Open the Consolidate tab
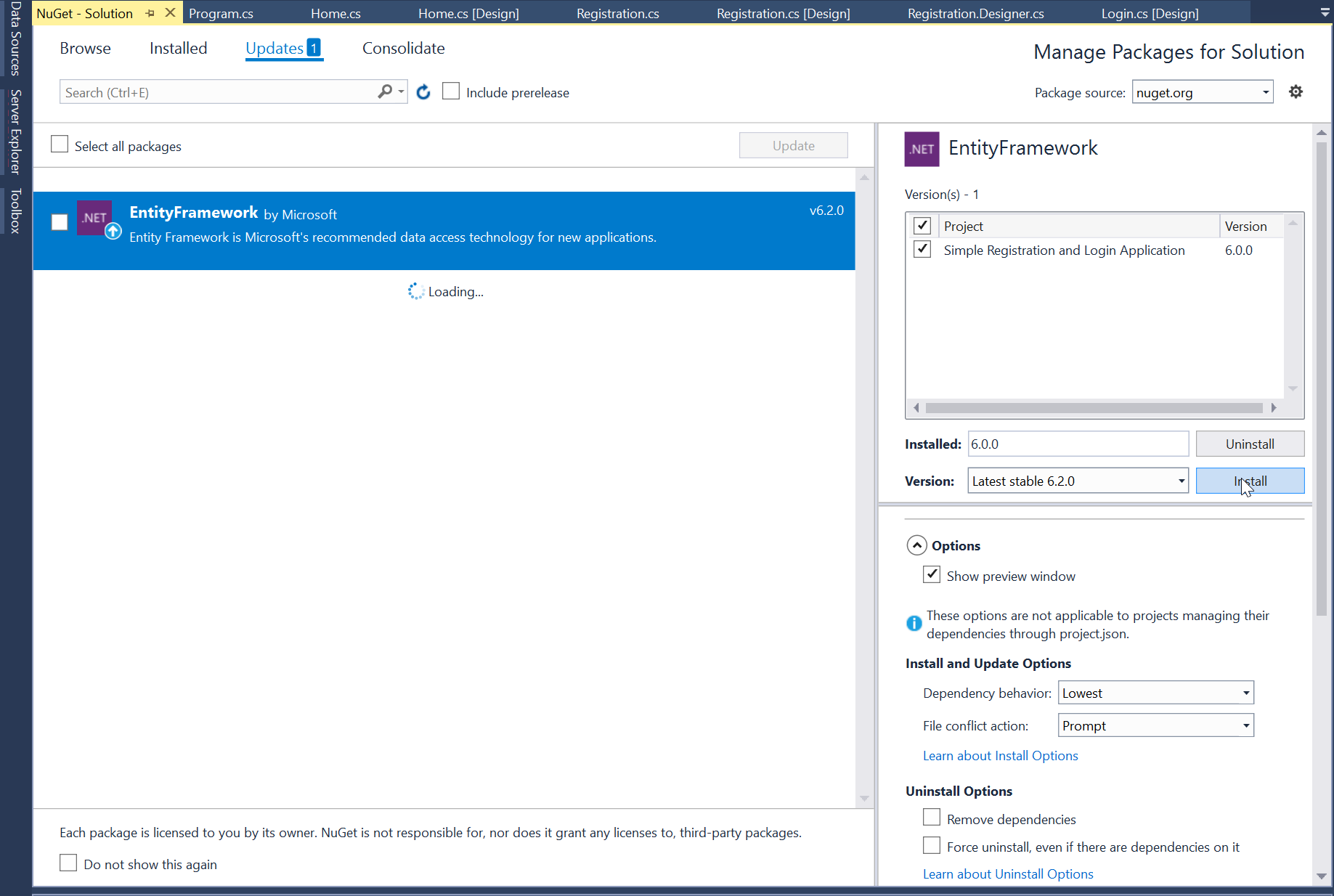 403,48
